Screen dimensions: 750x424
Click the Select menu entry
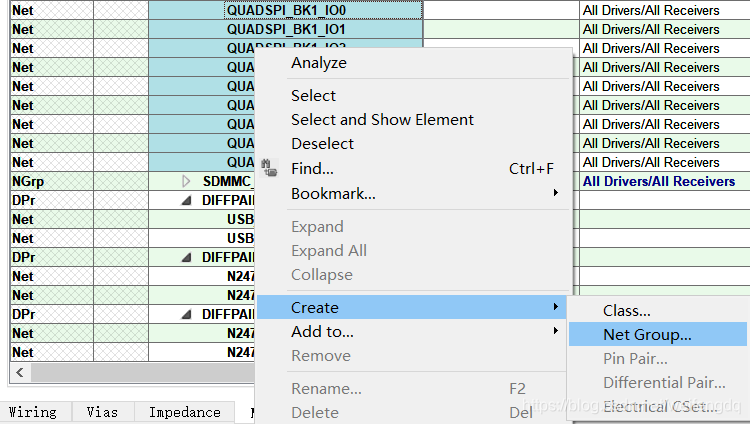point(314,96)
